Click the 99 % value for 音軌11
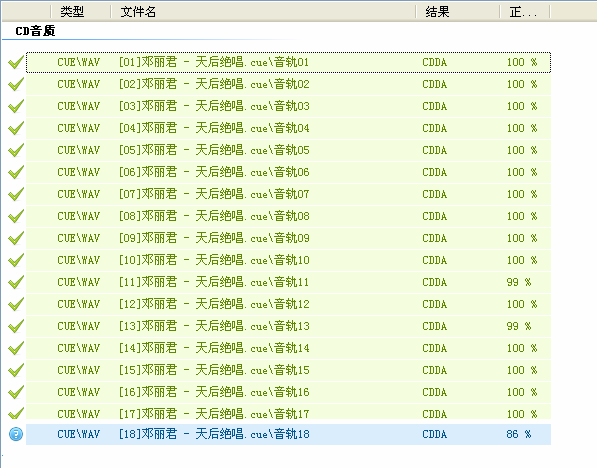Viewport: 597px width, 468px height. 519,283
